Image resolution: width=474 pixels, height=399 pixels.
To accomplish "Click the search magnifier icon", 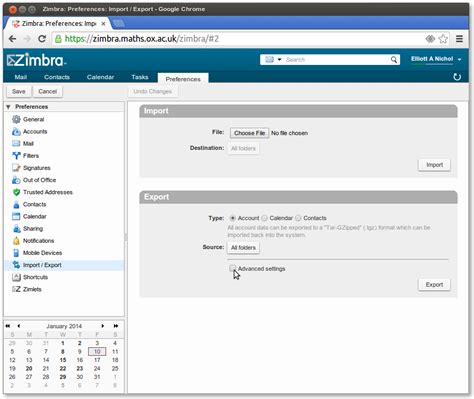I will [x=394, y=60].
